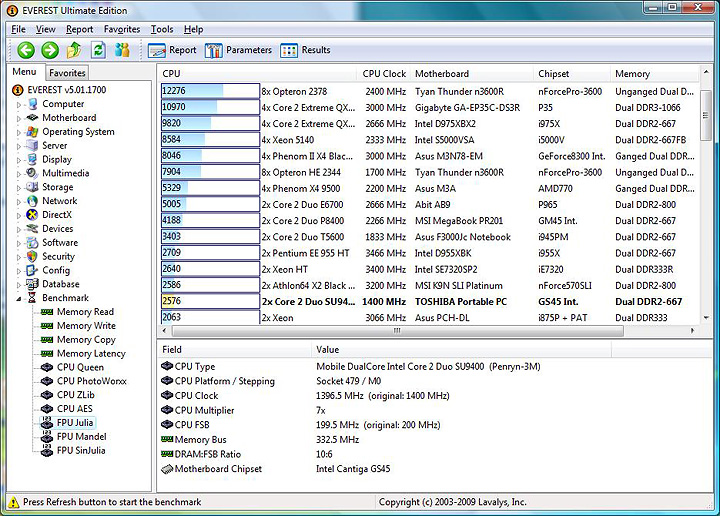Viewport: 720px width, 516px height.
Task: Click the FPU SinJulia icon
Action: click(x=47, y=450)
